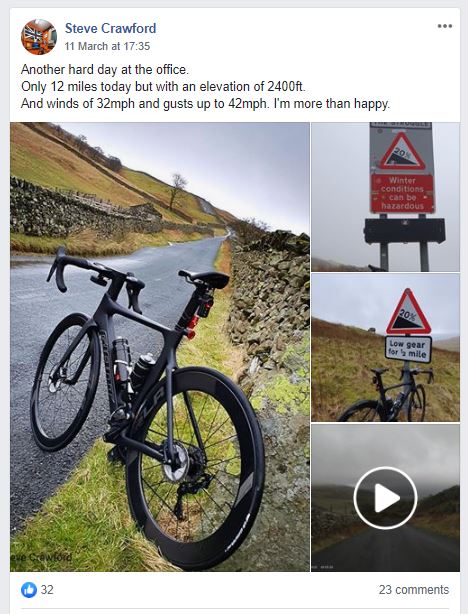
Task: View the 23 comments
Action: 414,589
